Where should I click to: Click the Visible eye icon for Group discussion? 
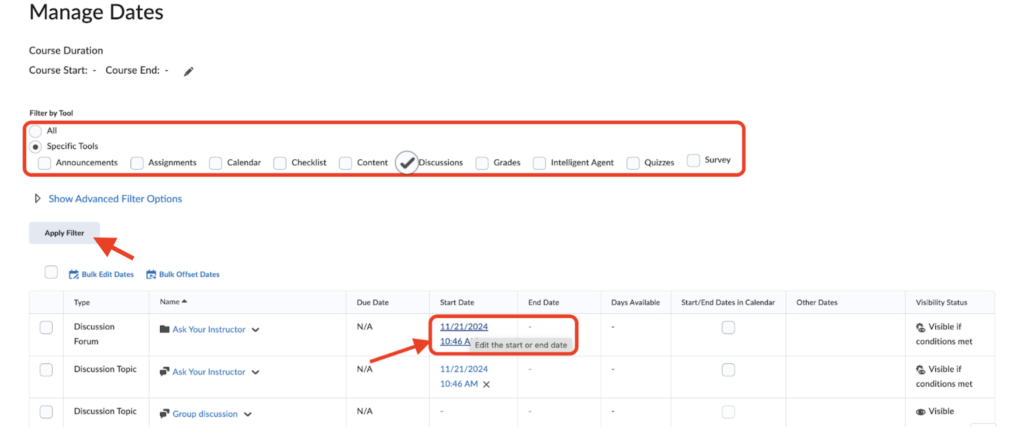click(x=921, y=412)
